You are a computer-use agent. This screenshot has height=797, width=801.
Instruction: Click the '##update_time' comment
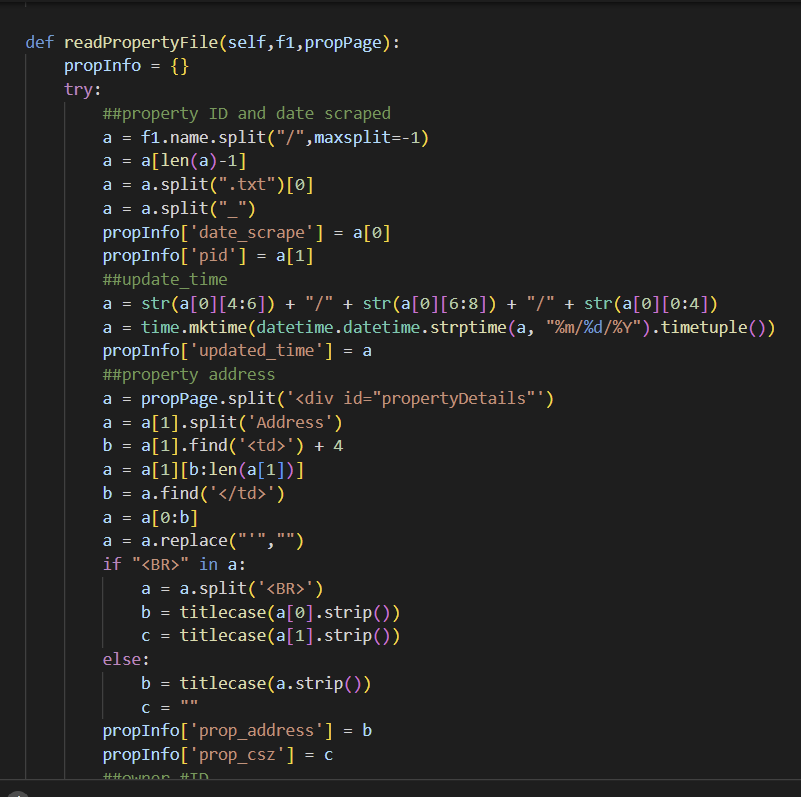coord(165,279)
